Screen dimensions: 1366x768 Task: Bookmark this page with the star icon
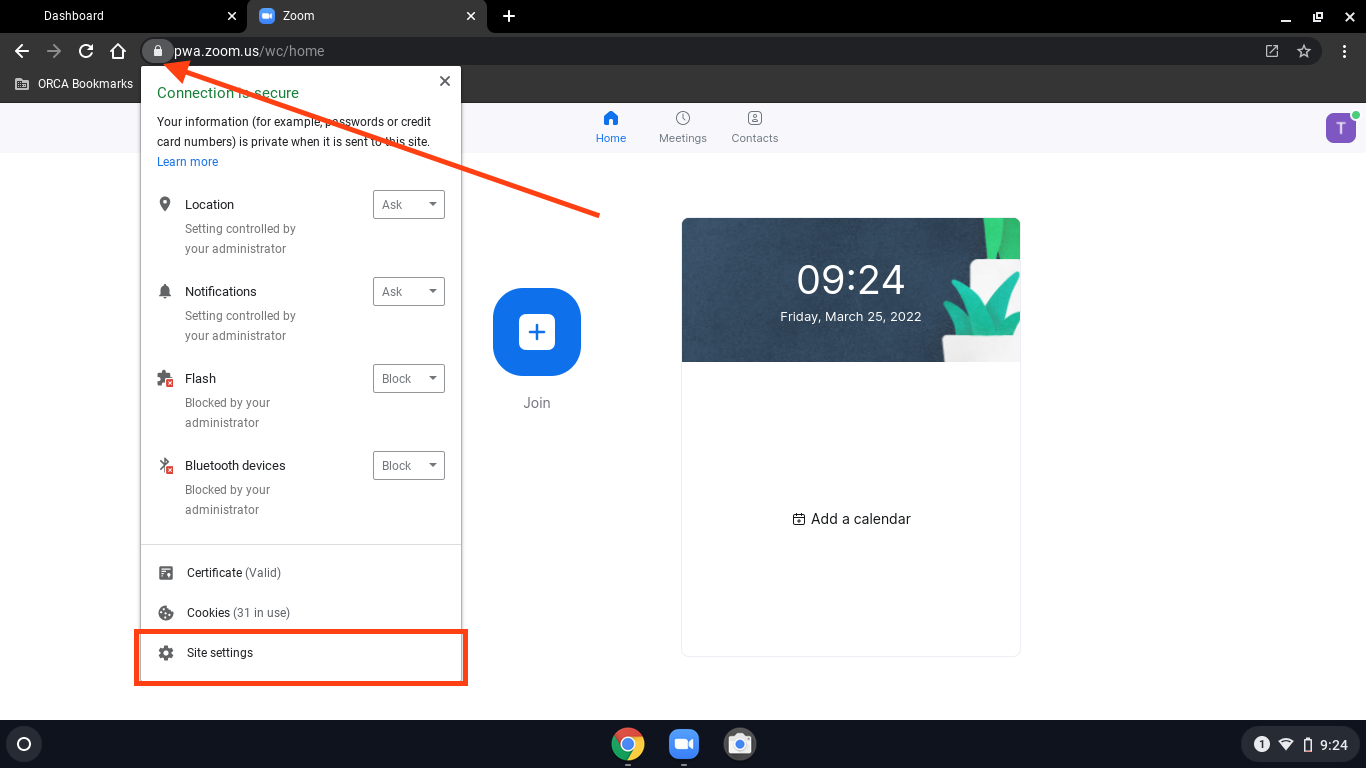1304,51
